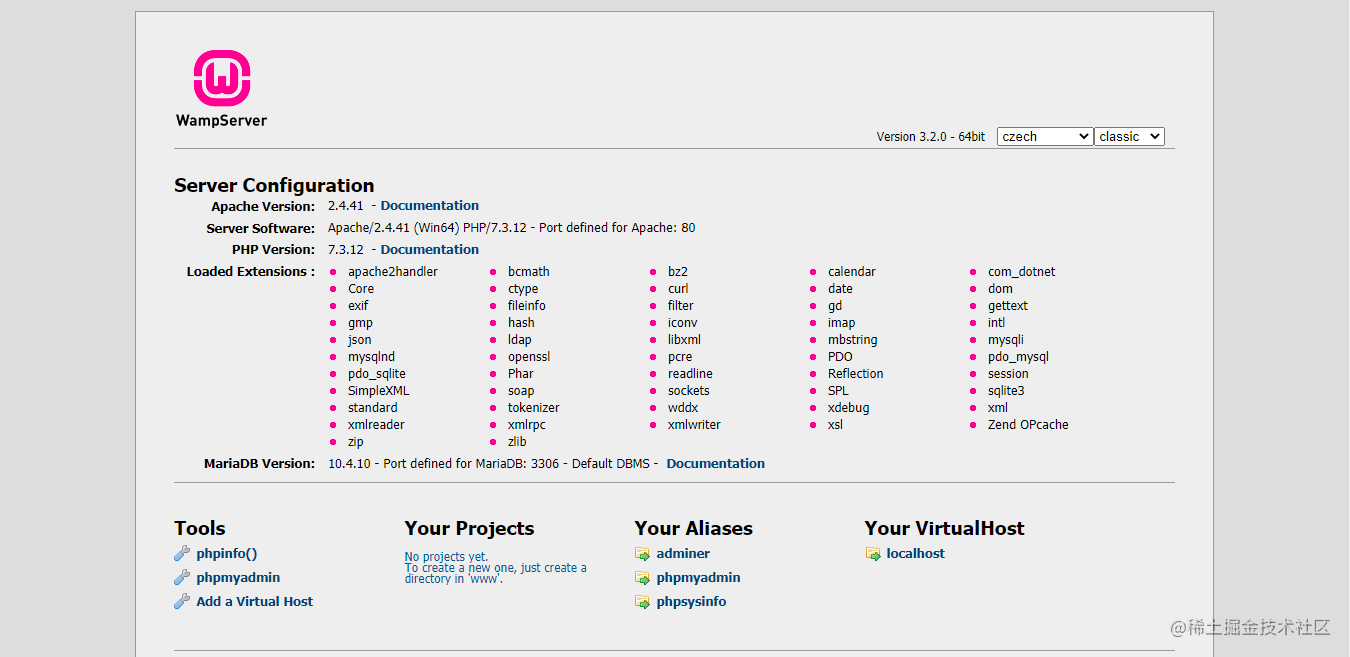The image size is (1350, 657).
Task: Click the zip extension
Action: click(356, 442)
